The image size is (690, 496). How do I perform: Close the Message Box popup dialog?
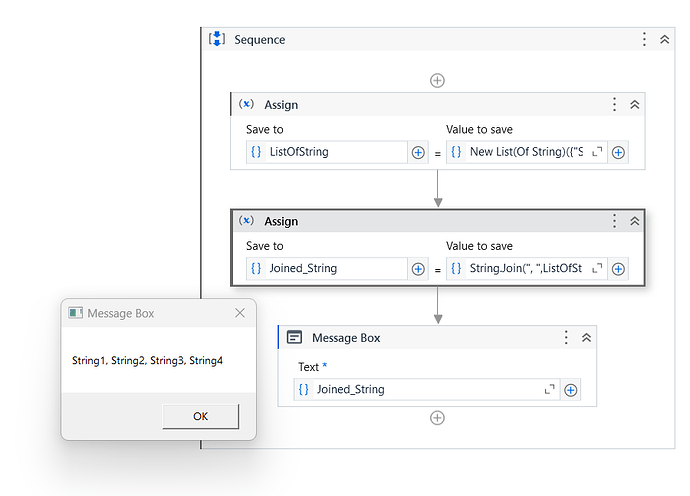[239, 313]
